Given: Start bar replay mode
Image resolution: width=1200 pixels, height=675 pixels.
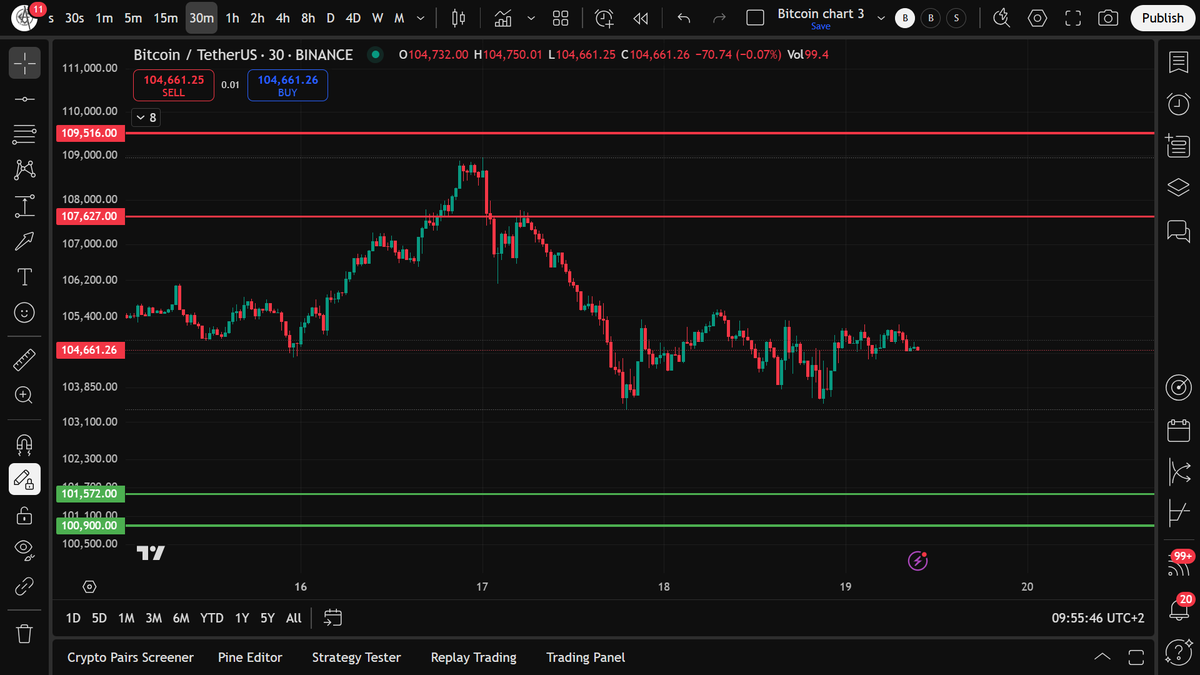Looking at the screenshot, I should click(x=641, y=18).
